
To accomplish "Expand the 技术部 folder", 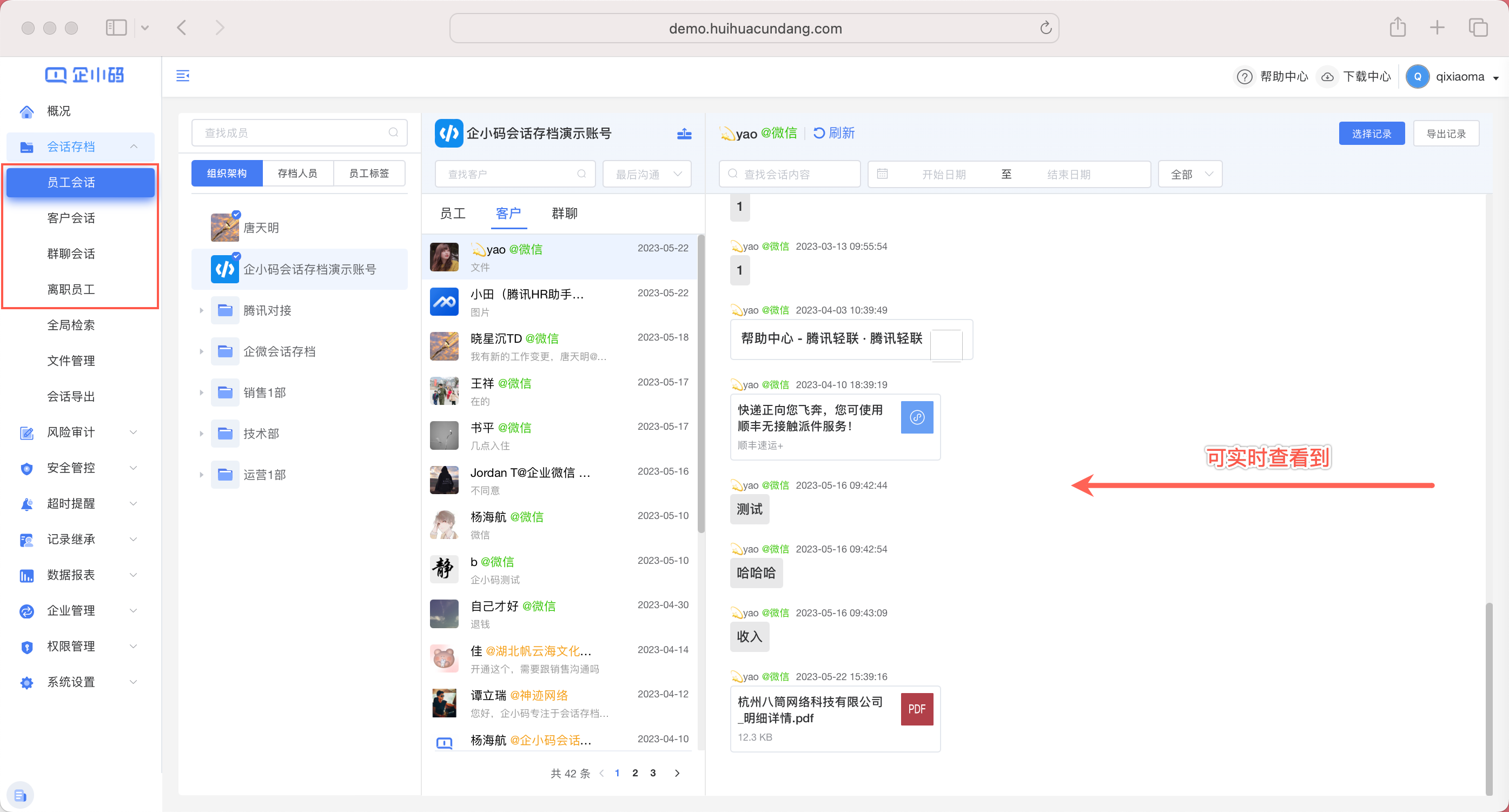I will 201,434.
